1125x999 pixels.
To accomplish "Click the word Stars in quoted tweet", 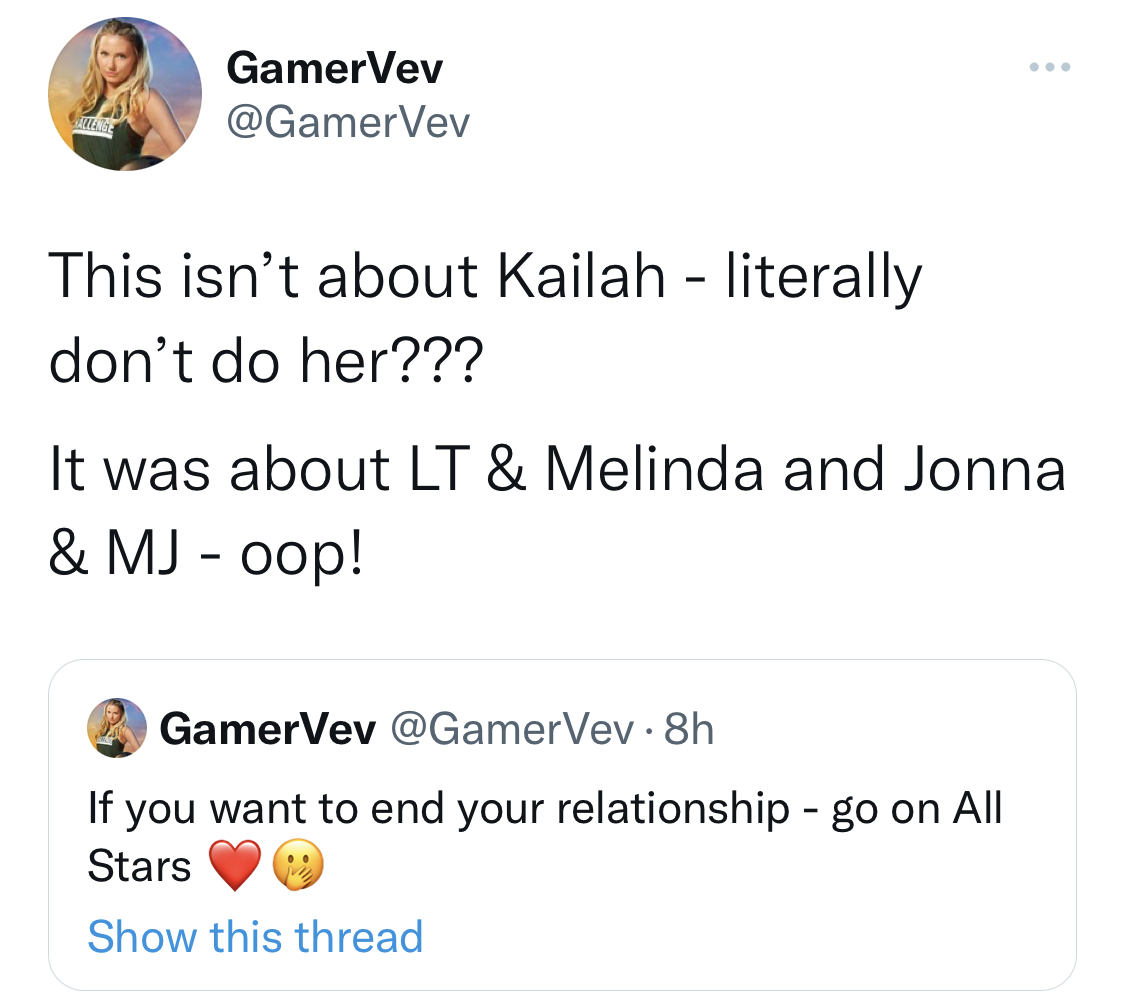I will tap(139, 866).
